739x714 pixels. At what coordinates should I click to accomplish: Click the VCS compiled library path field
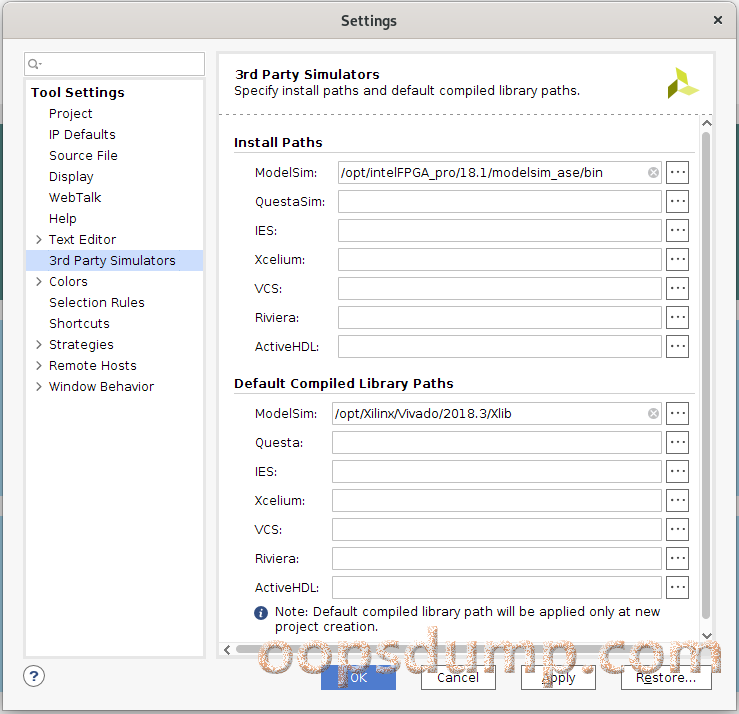(497, 529)
